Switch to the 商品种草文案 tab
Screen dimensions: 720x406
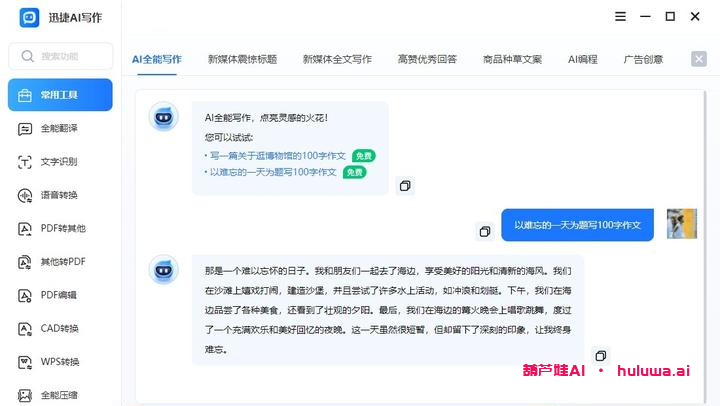(512, 59)
